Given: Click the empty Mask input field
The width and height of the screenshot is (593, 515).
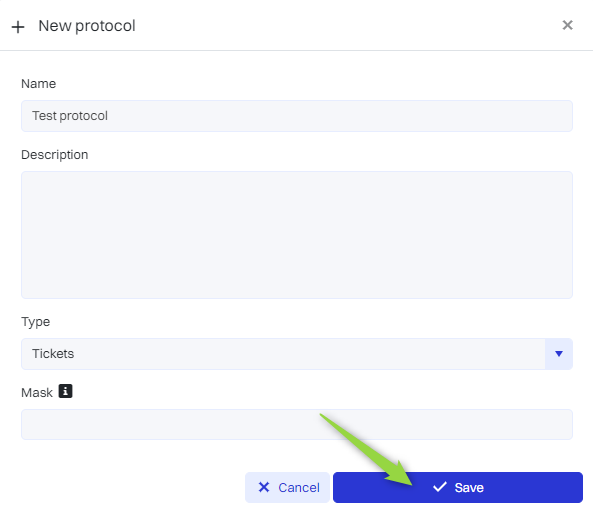Looking at the screenshot, I should (297, 424).
